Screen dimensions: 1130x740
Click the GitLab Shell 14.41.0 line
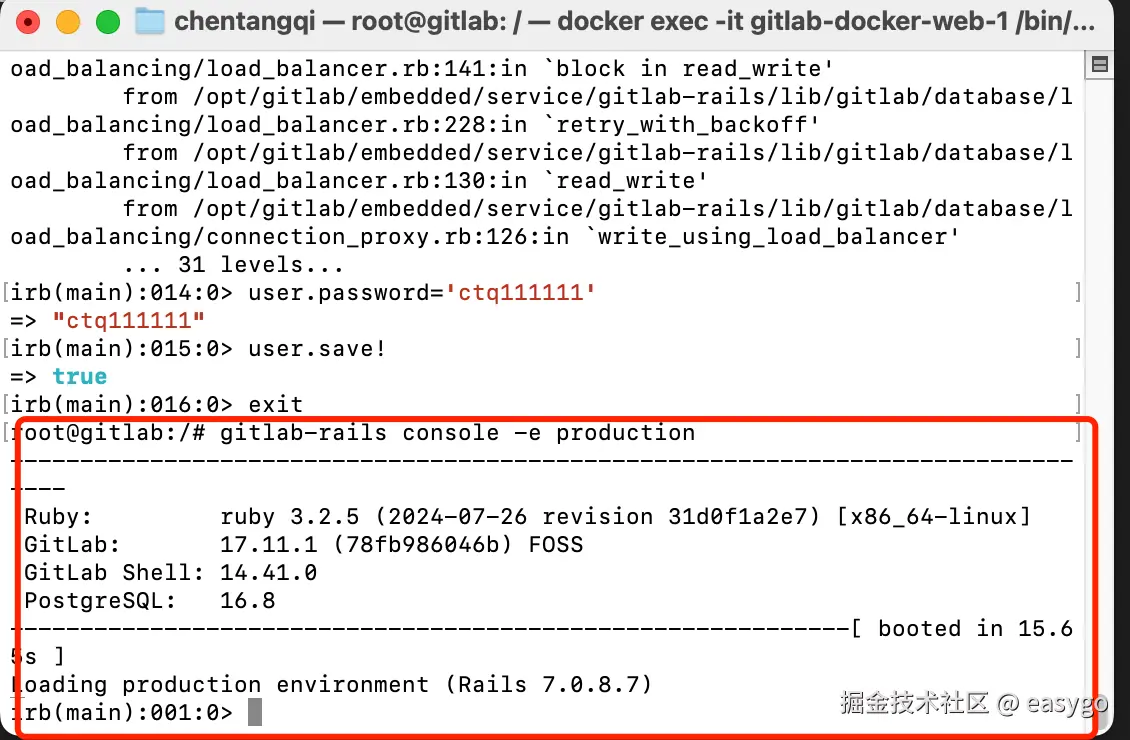pos(170,573)
